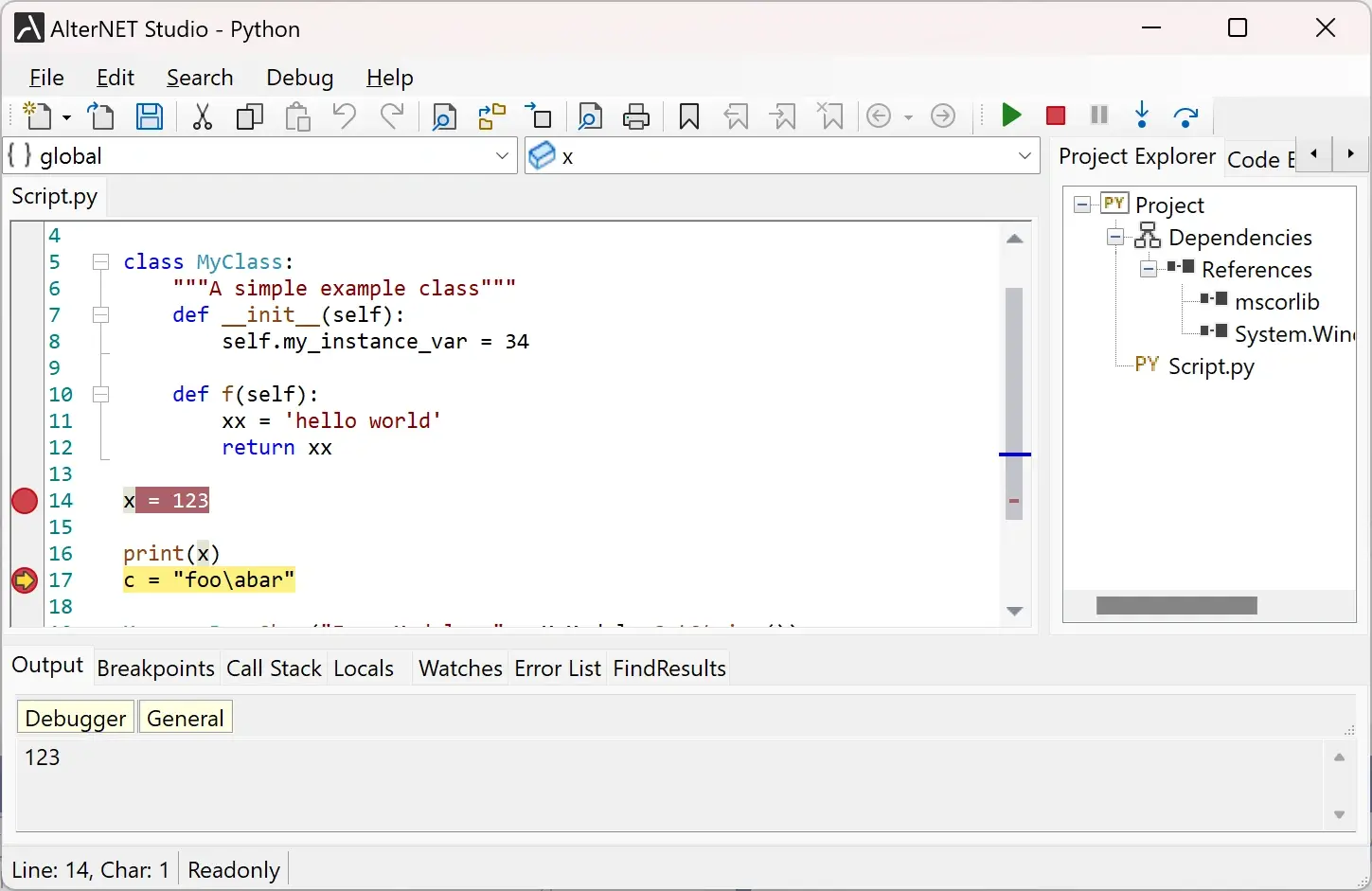Image resolution: width=1372 pixels, height=891 pixels.
Task: Step over using the curved arrow icon
Action: [1186, 116]
